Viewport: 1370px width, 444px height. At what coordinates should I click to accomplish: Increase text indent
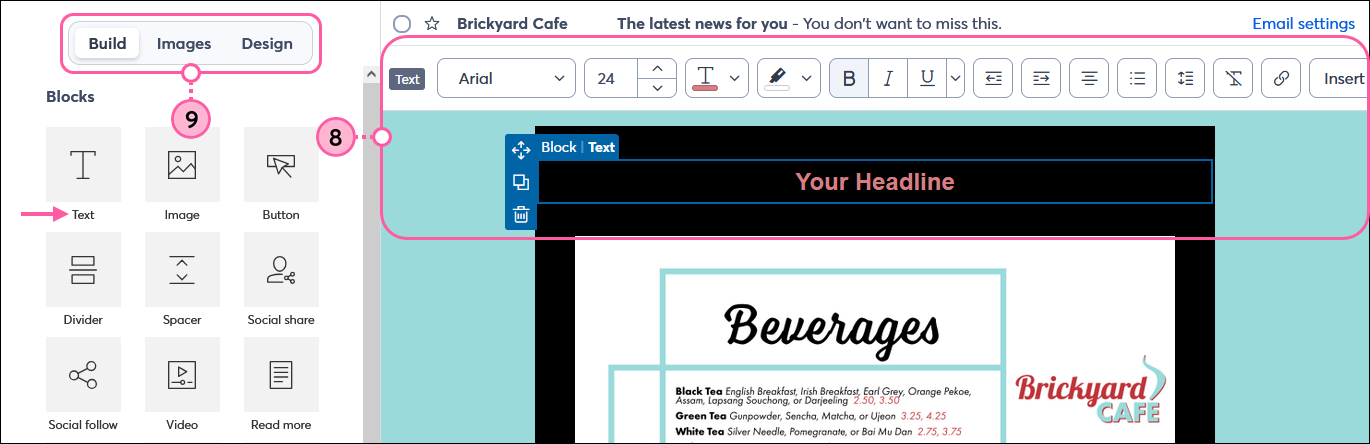click(1041, 78)
